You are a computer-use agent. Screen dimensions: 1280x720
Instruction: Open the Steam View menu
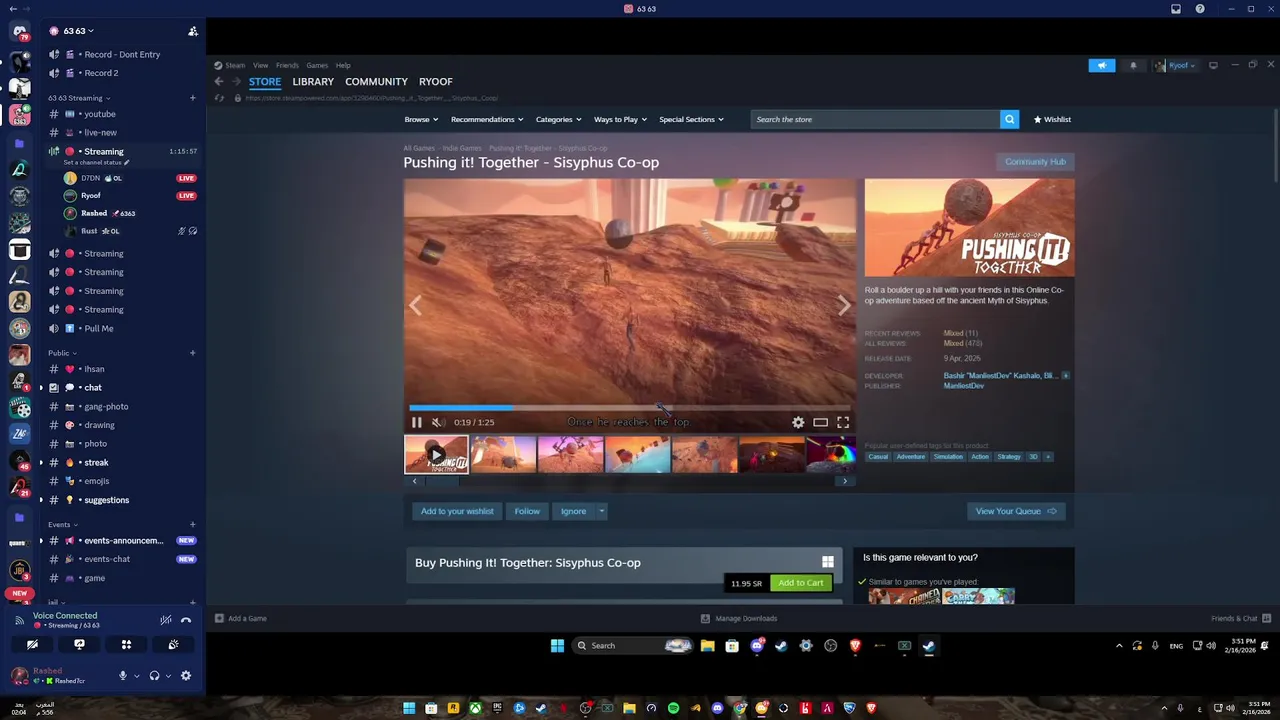point(260,65)
